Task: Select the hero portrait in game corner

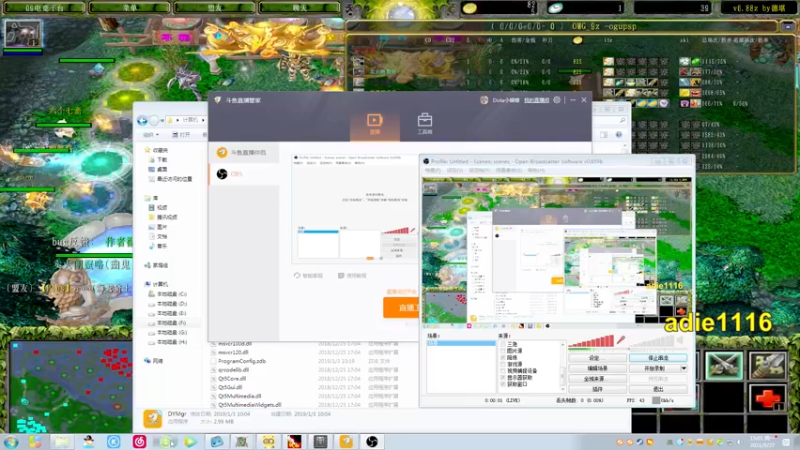Action: [x=23, y=34]
